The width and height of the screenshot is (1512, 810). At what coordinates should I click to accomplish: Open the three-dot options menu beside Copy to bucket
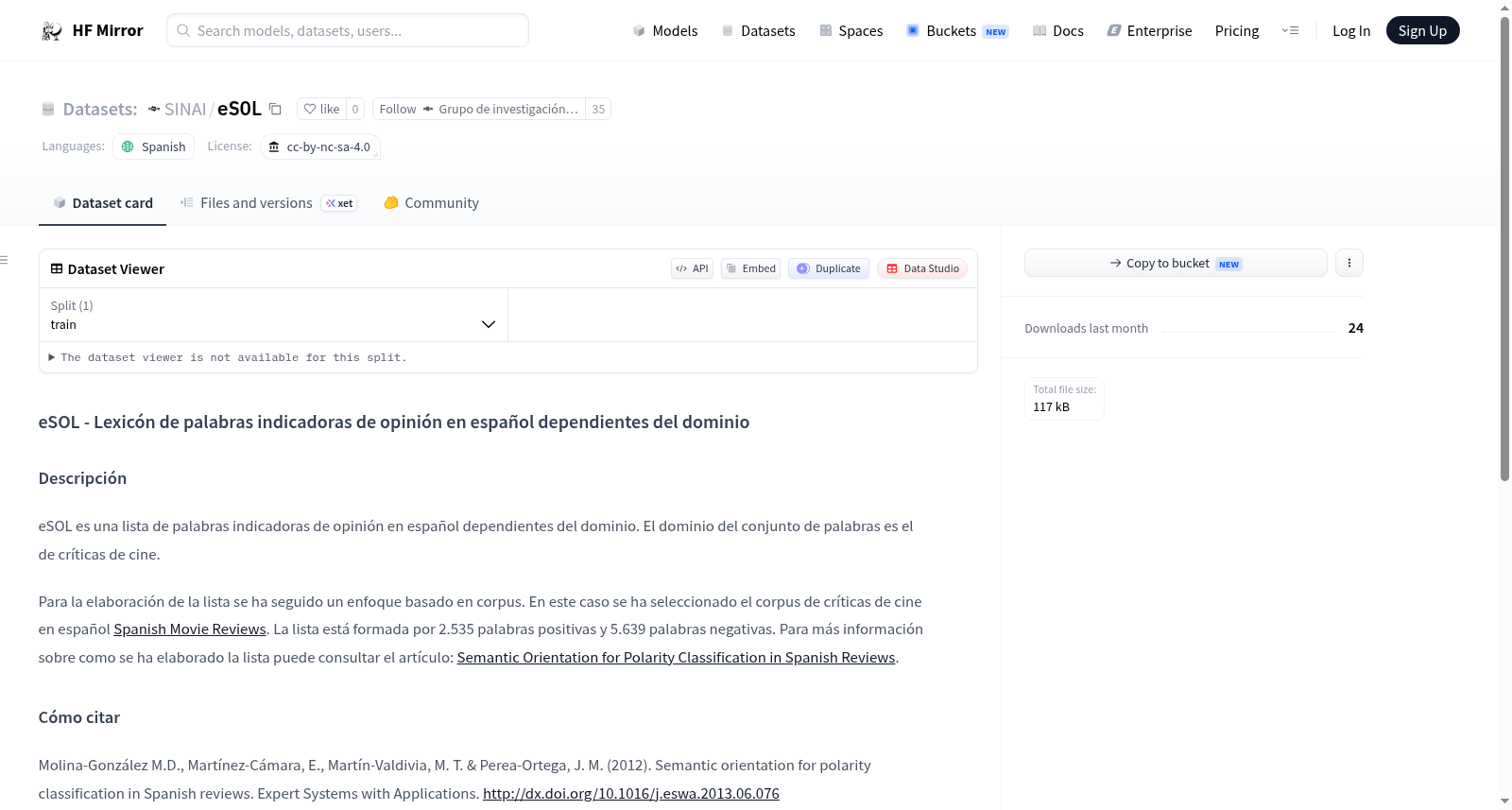click(x=1349, y=263)
